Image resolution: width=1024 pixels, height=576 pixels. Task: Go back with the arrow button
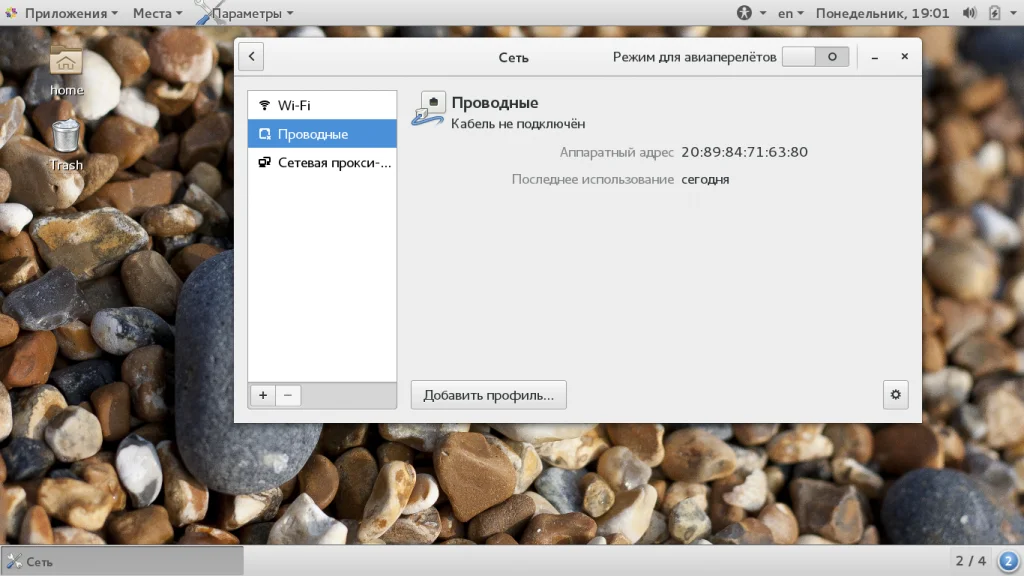(251, 56)
